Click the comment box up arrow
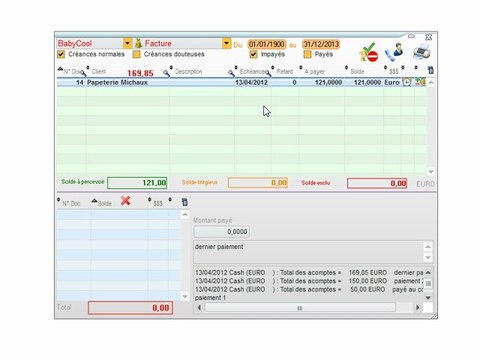 [428, 247]
